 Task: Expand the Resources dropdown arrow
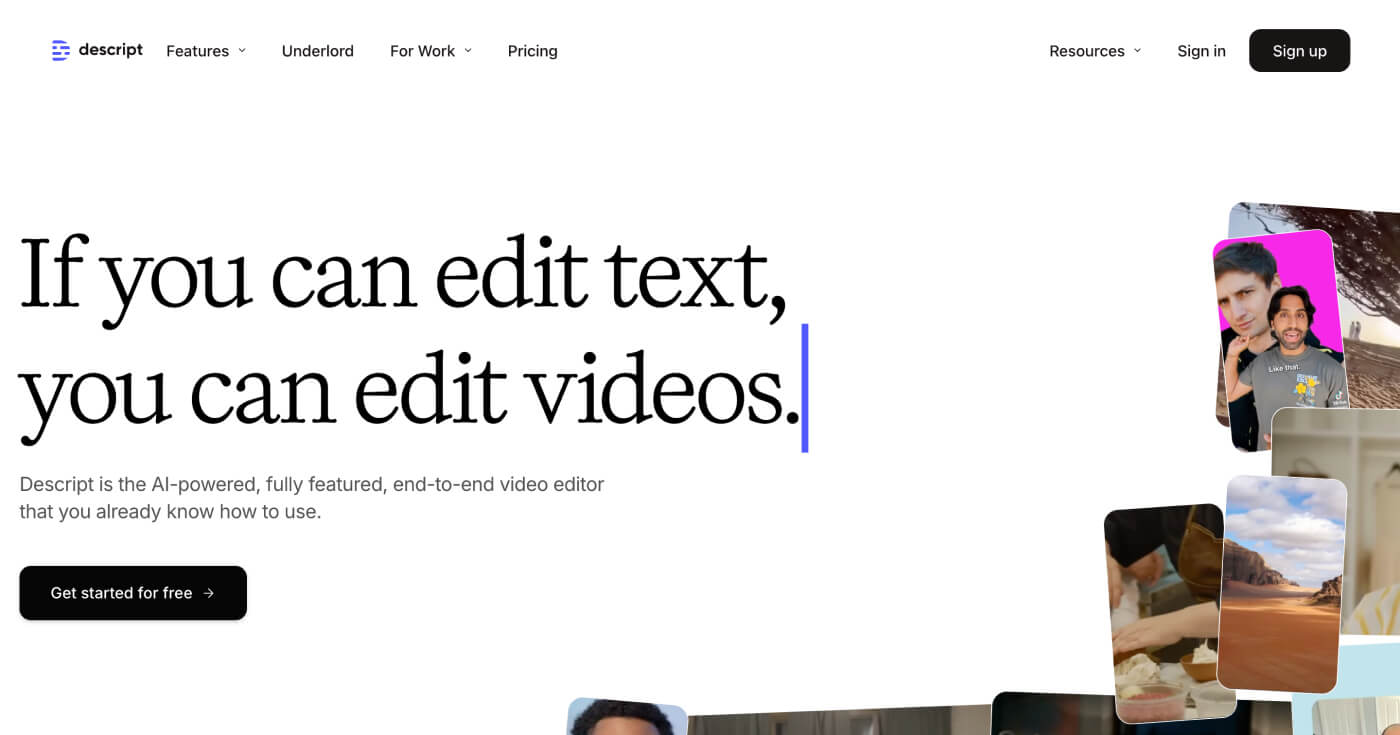[x=1137, y=51]
